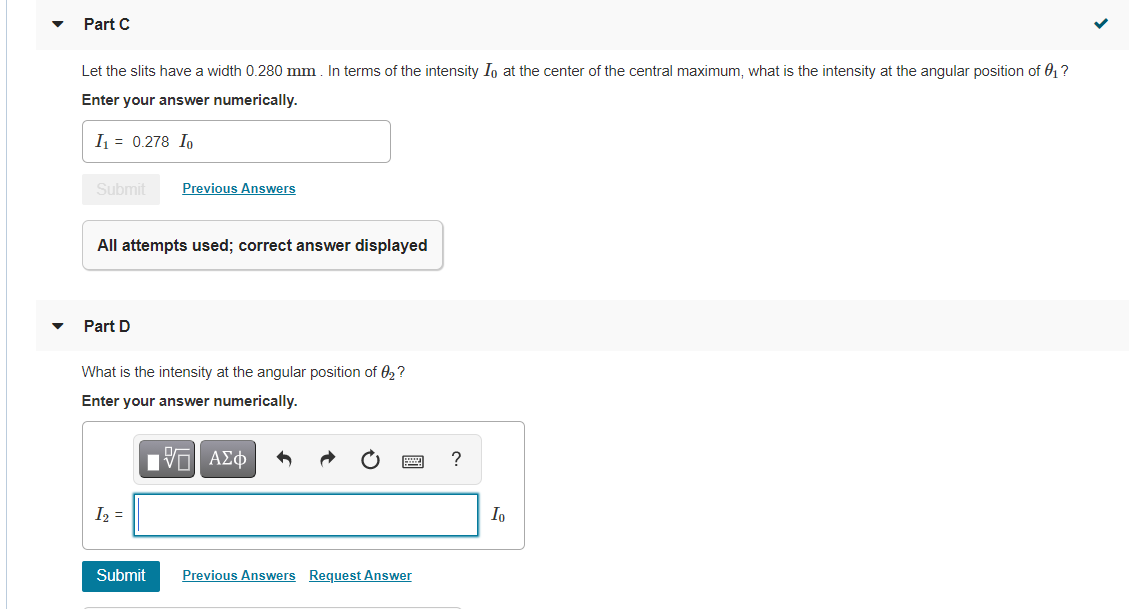Select the Part C section header
Screen dimensions: 1129x609
coord(106,24)
